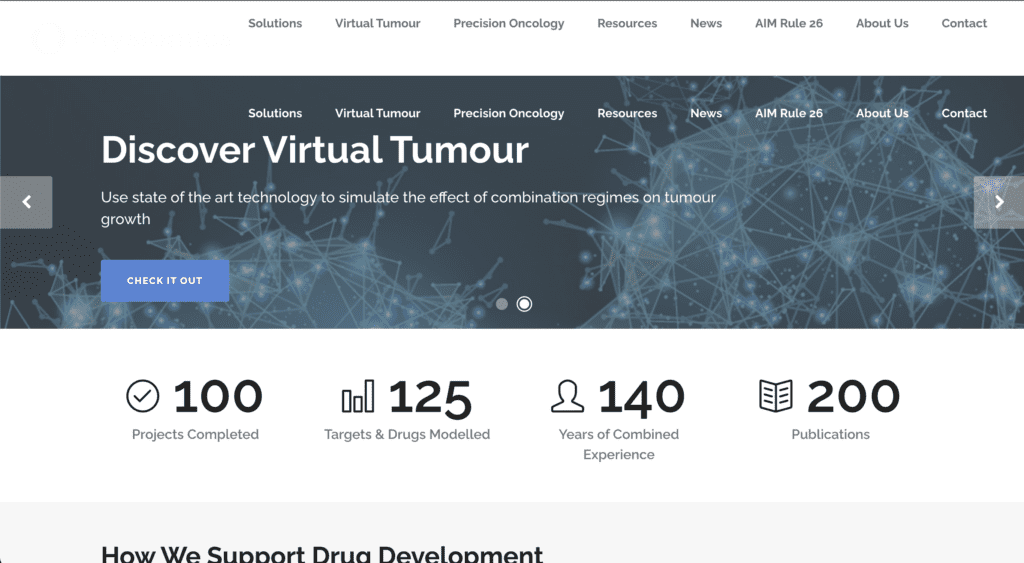The width and height of the screenshot is (1024, 563).
Task: Go to News in the white top header
Action: [x=706, y=24]
